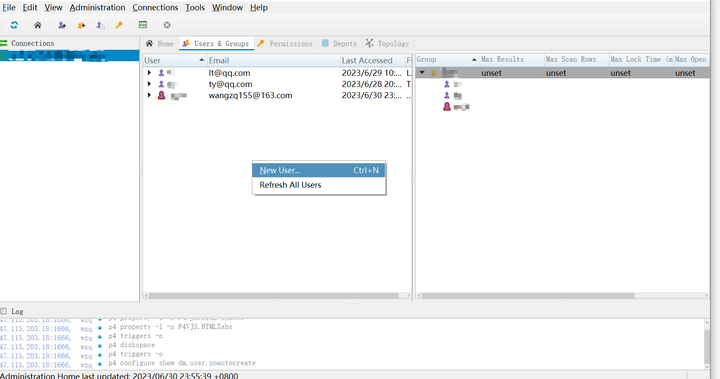The height and width of the screenshot is (379, 720).
Task: Click the Max Scan Rows column header
Action: pos(576,60)
